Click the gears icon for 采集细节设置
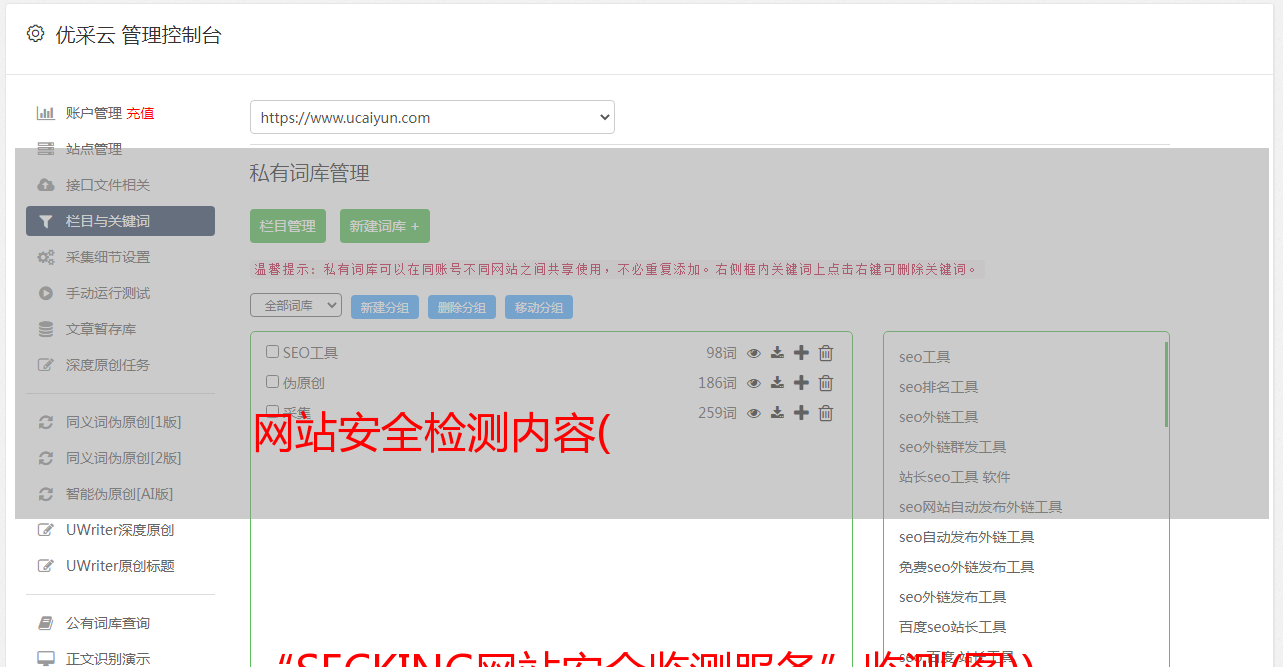 [x=45, y=257]
